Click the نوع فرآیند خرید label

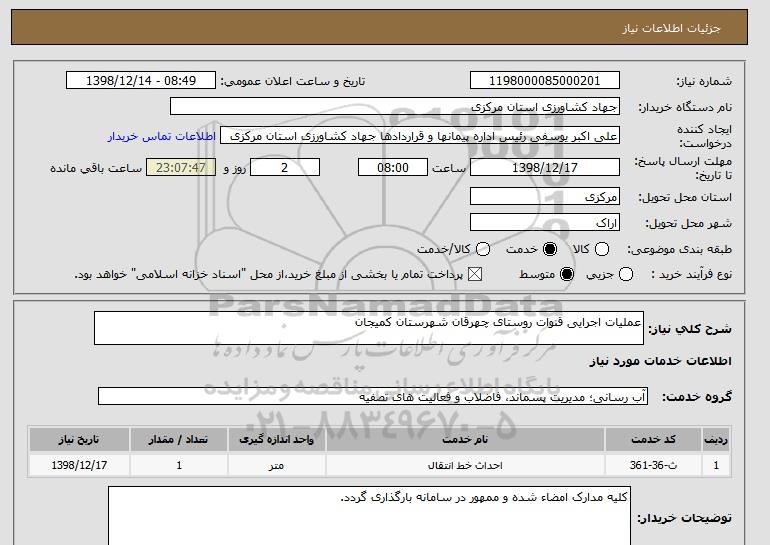pyautogui.click(x=691, y=274)
